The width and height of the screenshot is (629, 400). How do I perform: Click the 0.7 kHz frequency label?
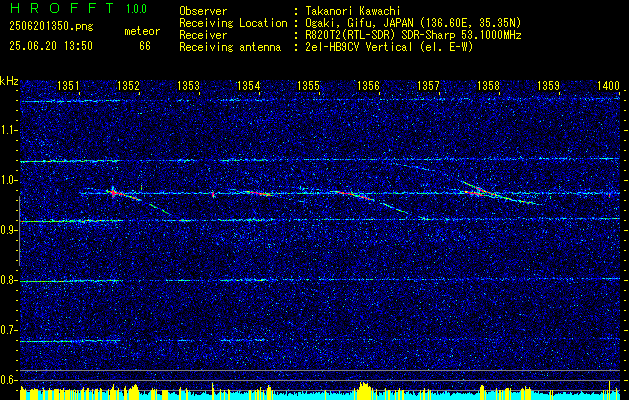[x=9, y=330]
